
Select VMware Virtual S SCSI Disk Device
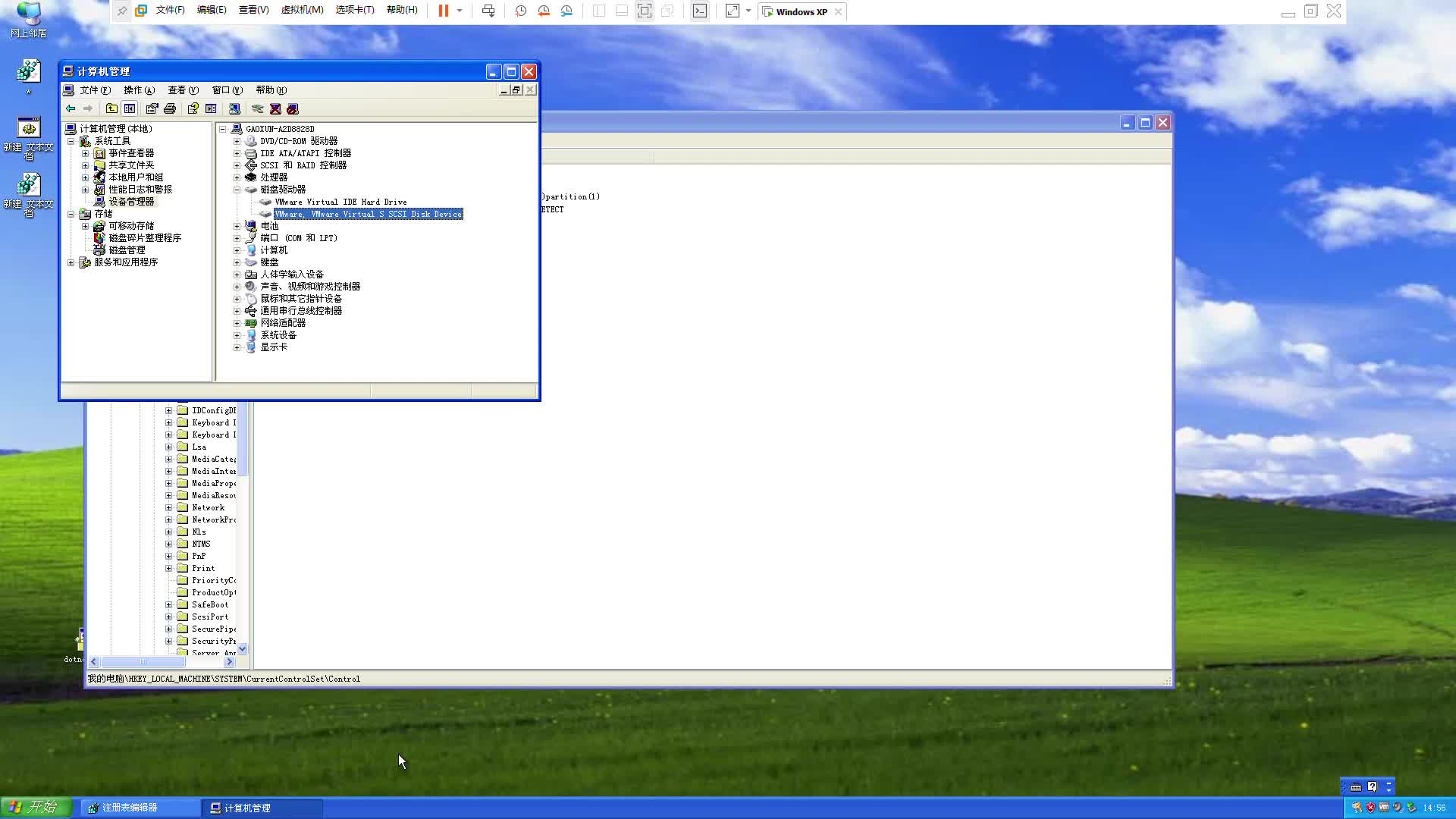click(x=368, y=214)
